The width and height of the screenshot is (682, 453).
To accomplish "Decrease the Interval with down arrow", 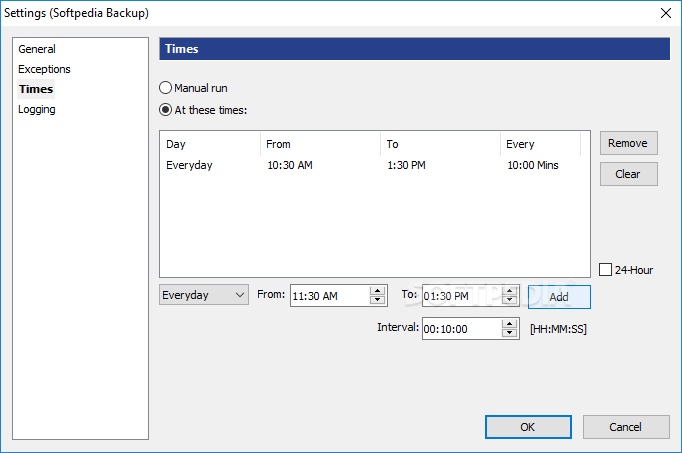I will tap(509, 333).
